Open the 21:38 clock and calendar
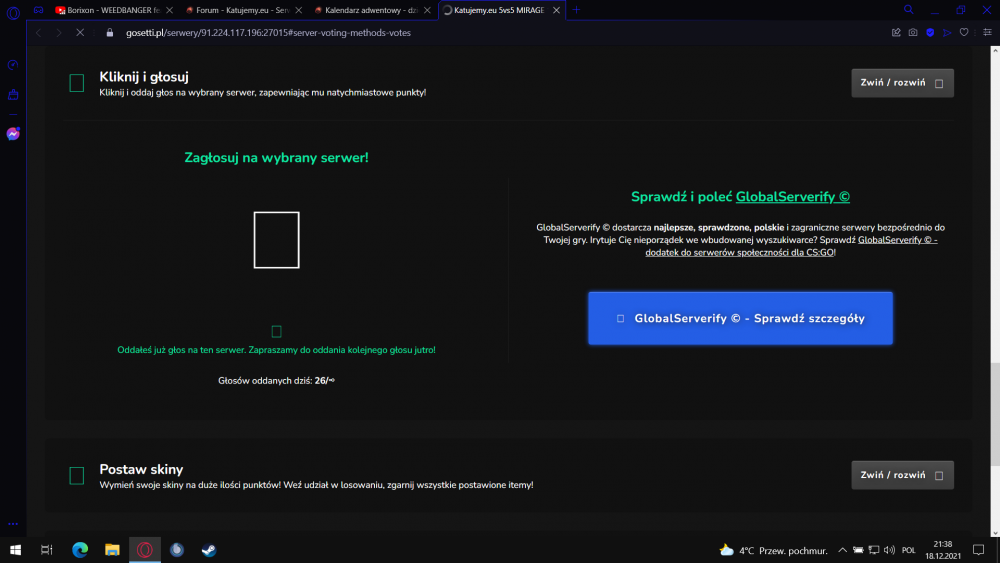Viewport: 1000px width, 563px height. coord(943,550)
